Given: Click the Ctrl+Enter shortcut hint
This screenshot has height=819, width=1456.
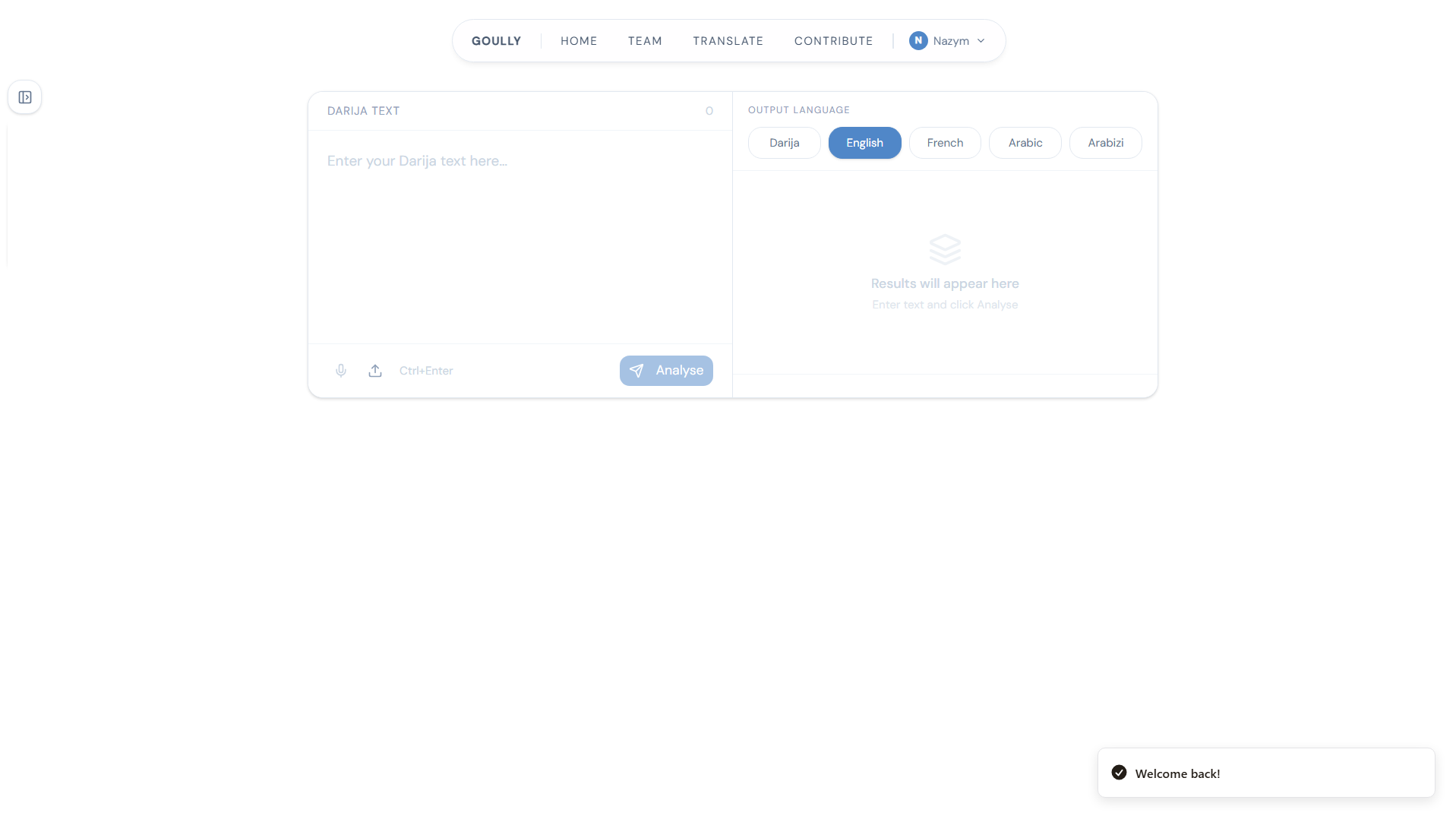Looking at the screenshot, I should (426, 371).
